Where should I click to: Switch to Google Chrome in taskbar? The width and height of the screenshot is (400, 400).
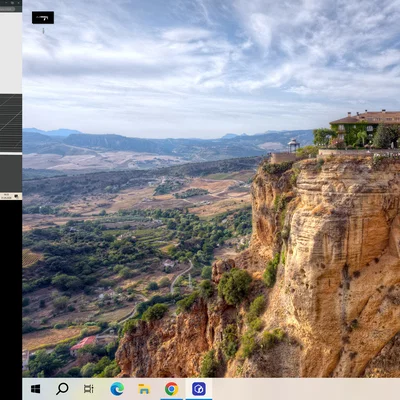click(171, 389)
